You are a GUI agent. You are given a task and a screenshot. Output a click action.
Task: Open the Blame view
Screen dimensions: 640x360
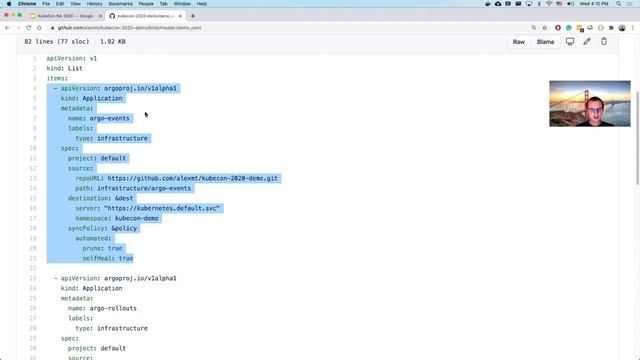tap(545, 42)
